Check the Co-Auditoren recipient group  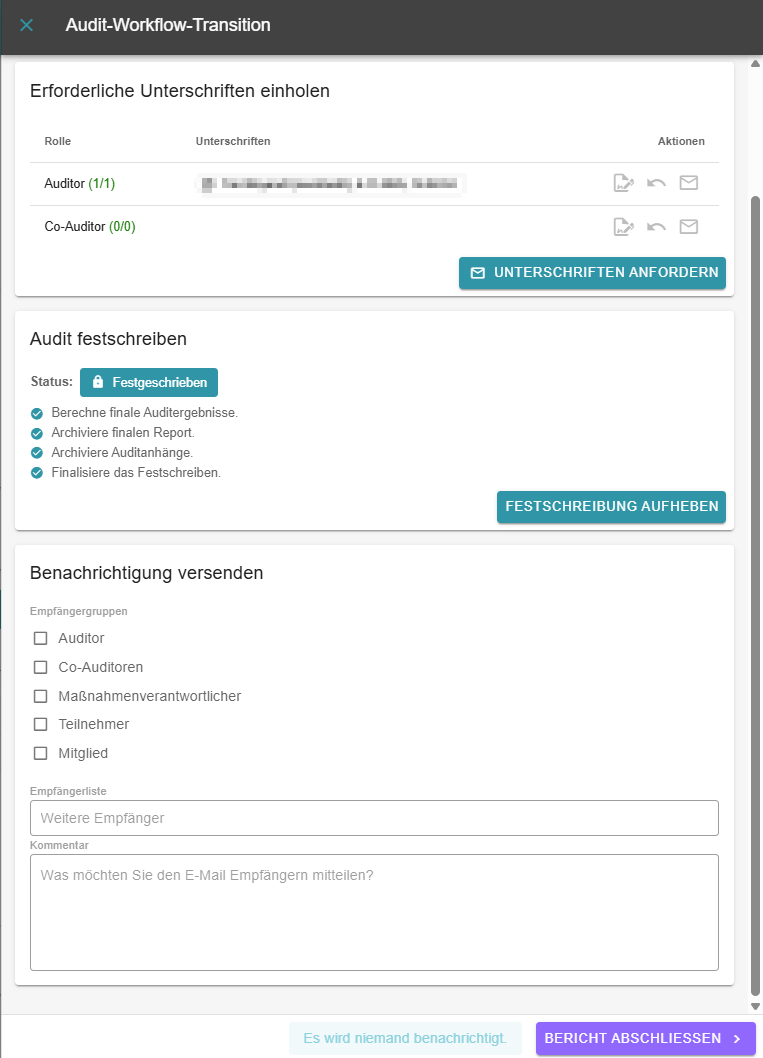pyautogui.click(x=41, y=667)
